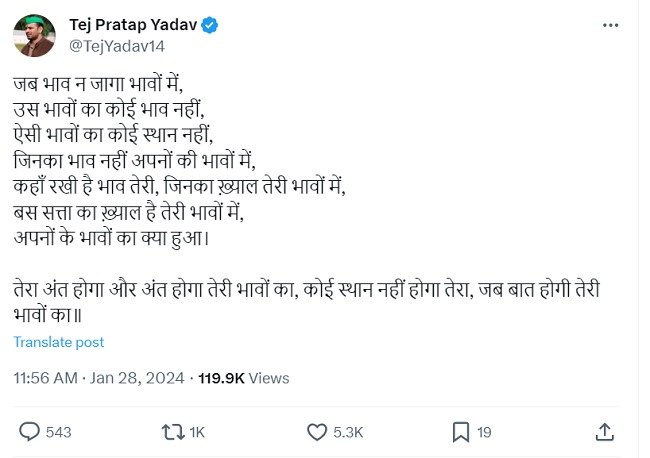Image resolution: width=650 pixels, height=458 pixels.
Task: Open the 119.9K Views count
Action: [244, 378]
